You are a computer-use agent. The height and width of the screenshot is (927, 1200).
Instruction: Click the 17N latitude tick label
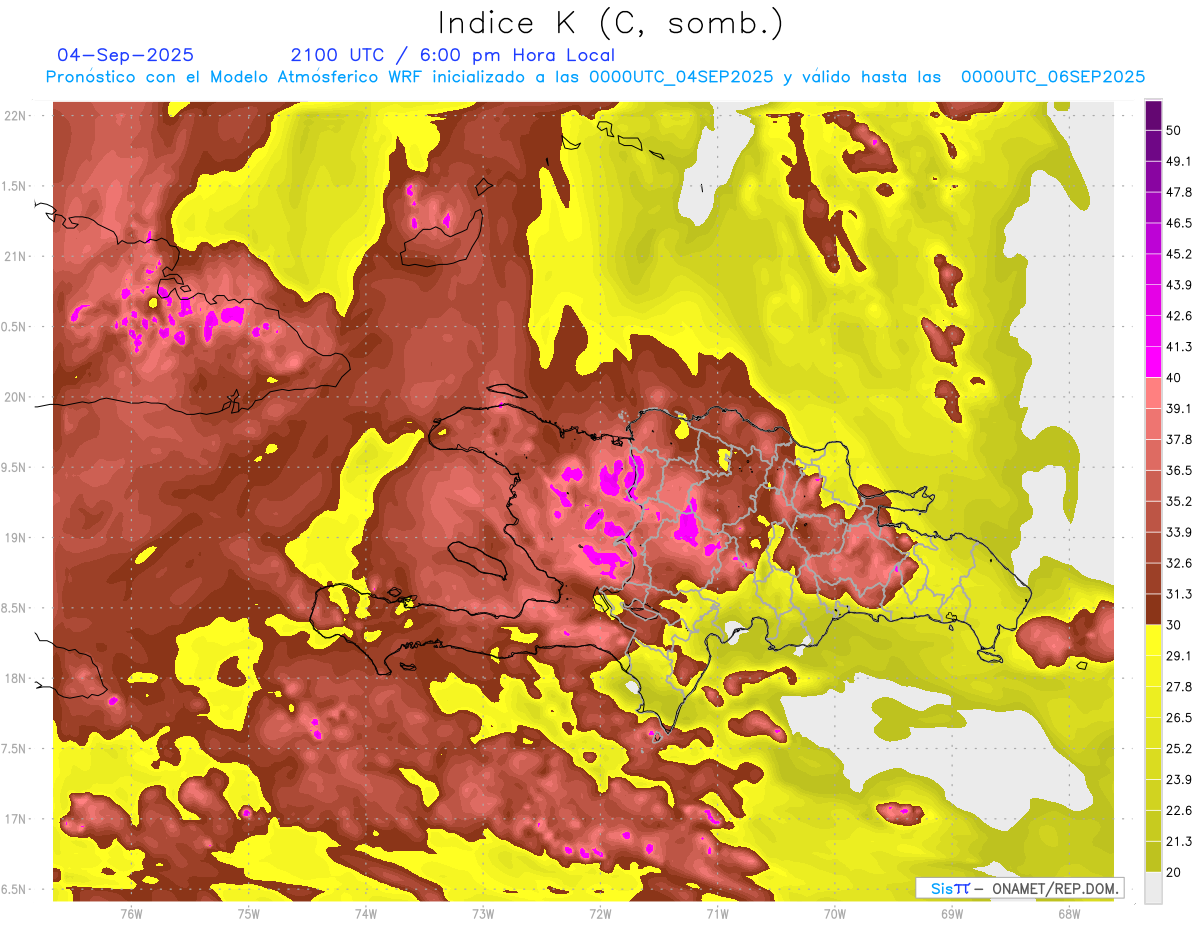click(x=15, y=819)
